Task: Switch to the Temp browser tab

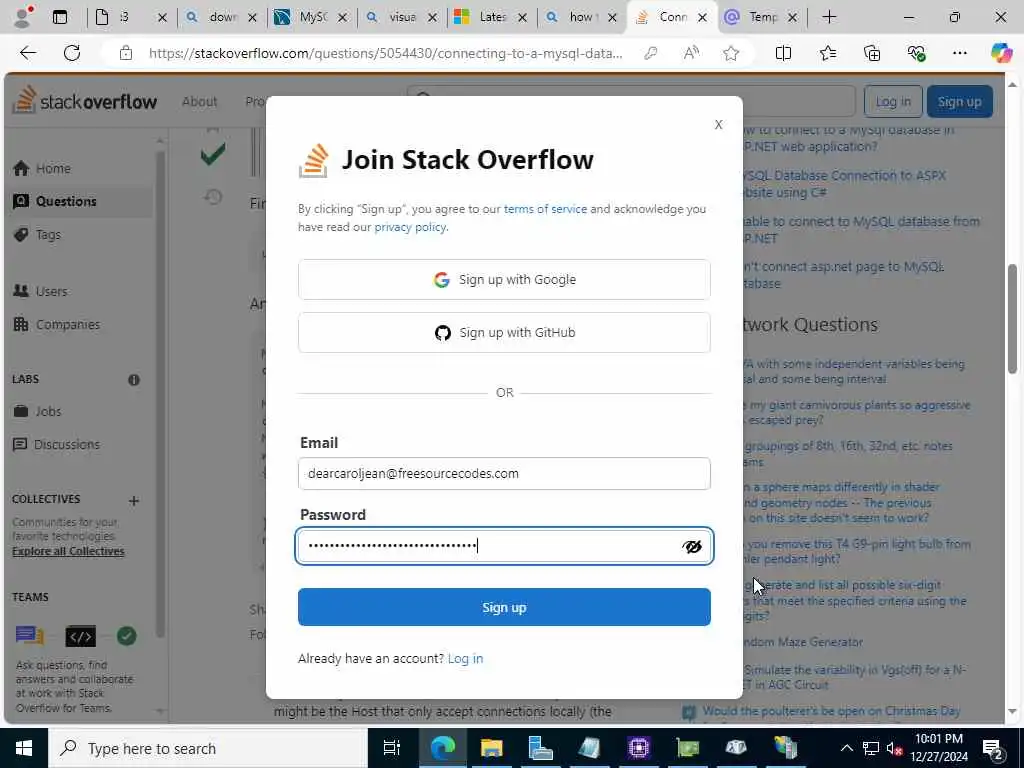Action: [x=762, y=17]
